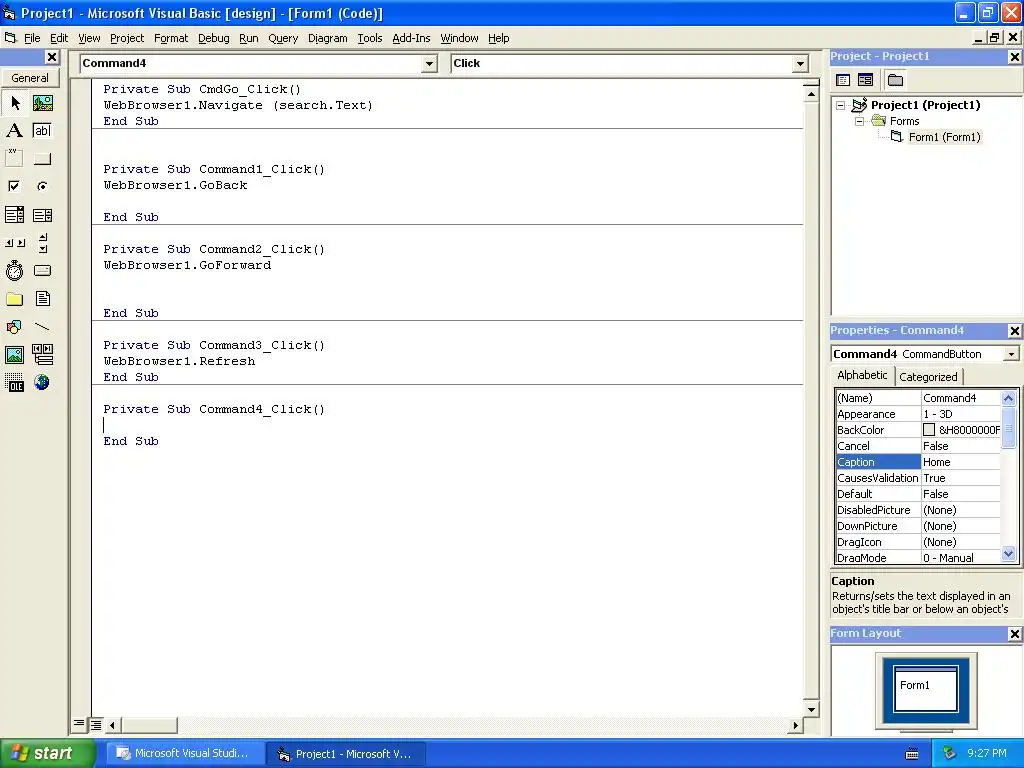Open the Run menu

click(249, 39)
